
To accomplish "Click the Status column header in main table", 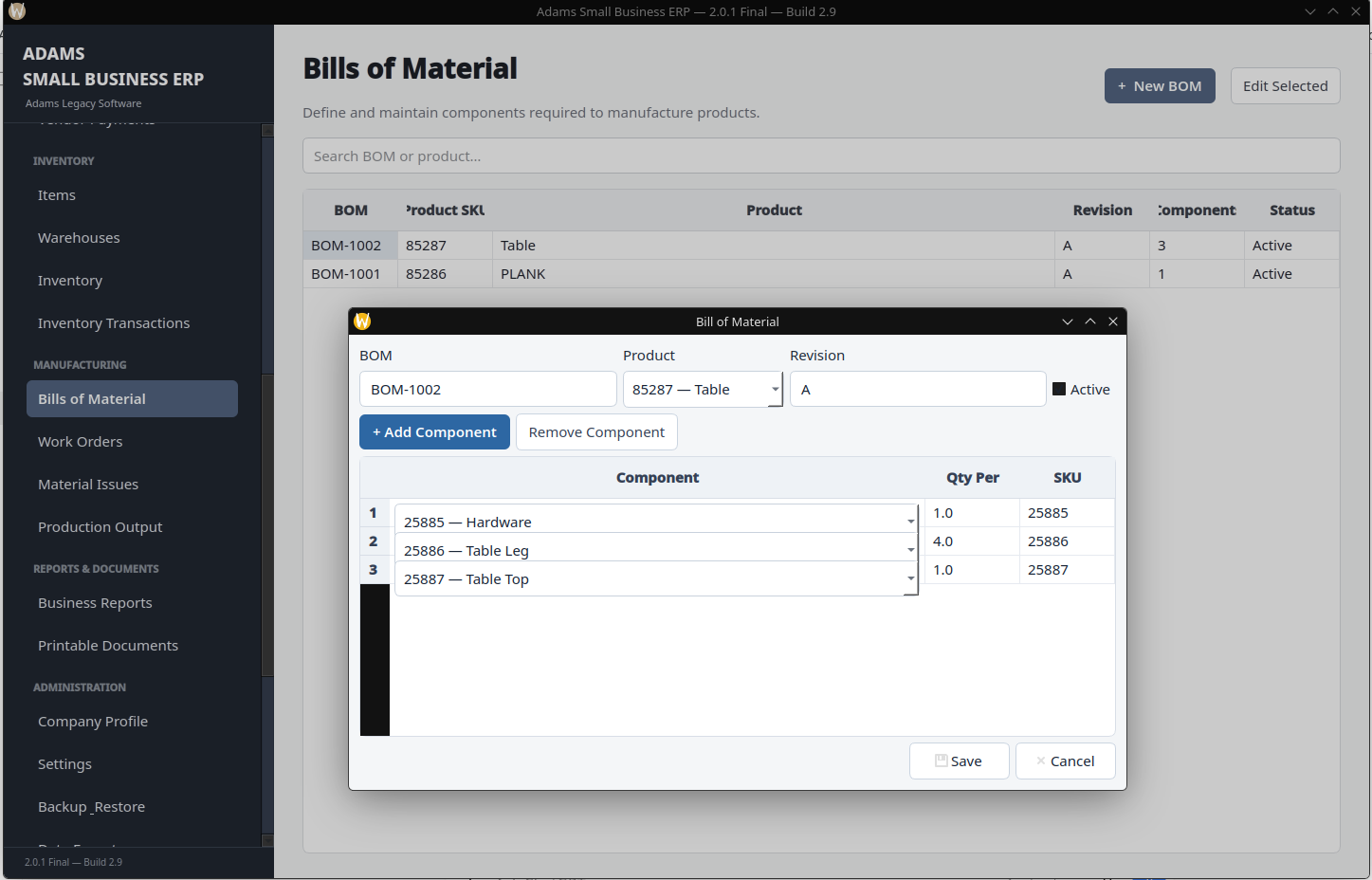I will pyautogui.click(x=1291, y=211).
